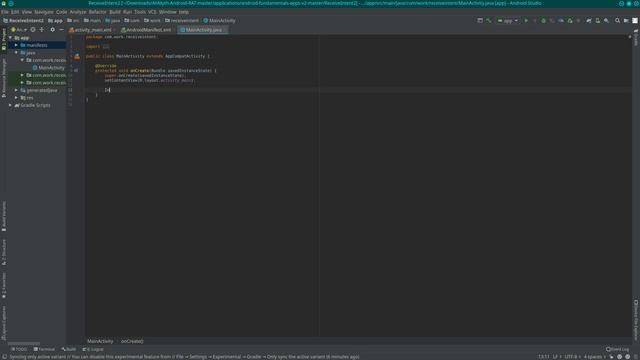Image resolution: width=640 pixels, height=360 pixels.
Task: Click the stop icon in the toolbar
Action: click(578, 20)
